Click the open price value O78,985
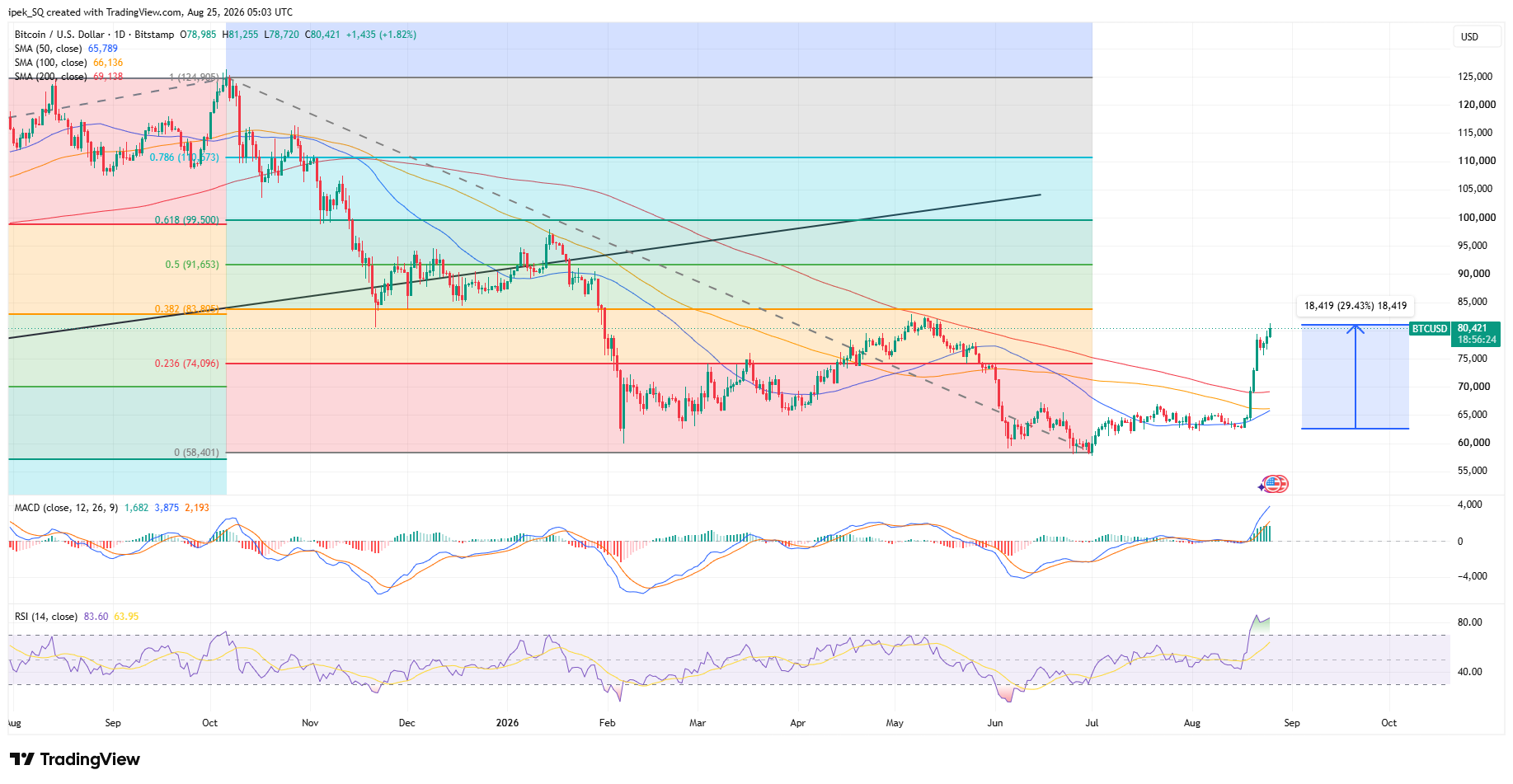Image resolution: width=1513 pixels, height=784 pixels. [198, 35]
